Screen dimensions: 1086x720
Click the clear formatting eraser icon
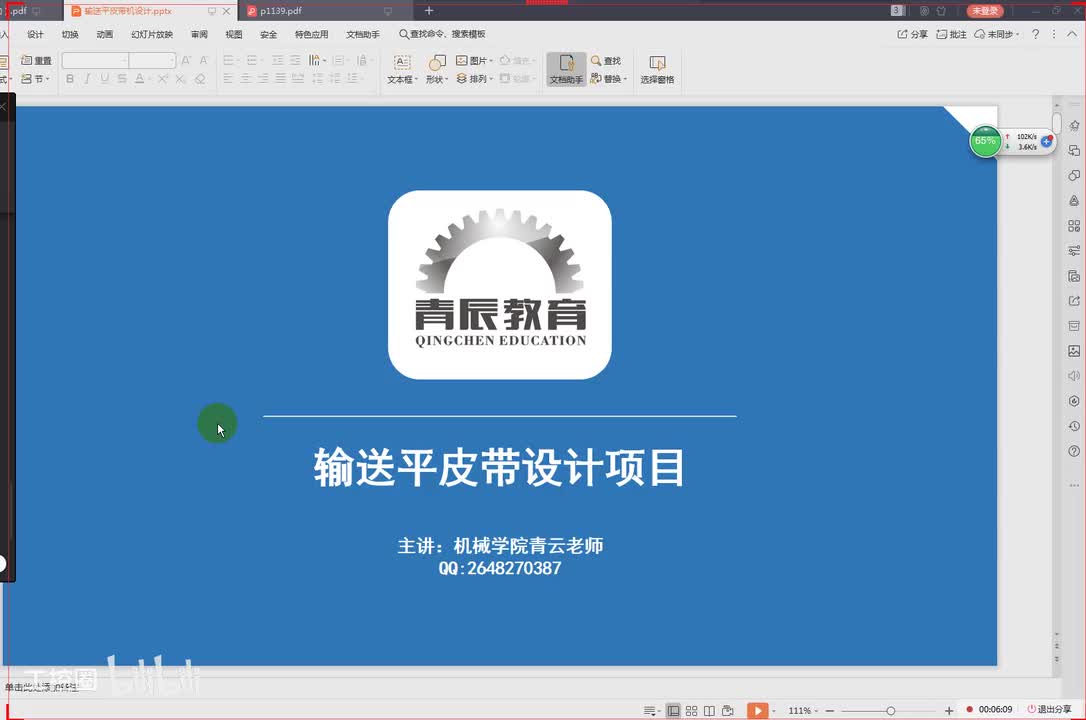pyautogui.click(x=199, y=79)
